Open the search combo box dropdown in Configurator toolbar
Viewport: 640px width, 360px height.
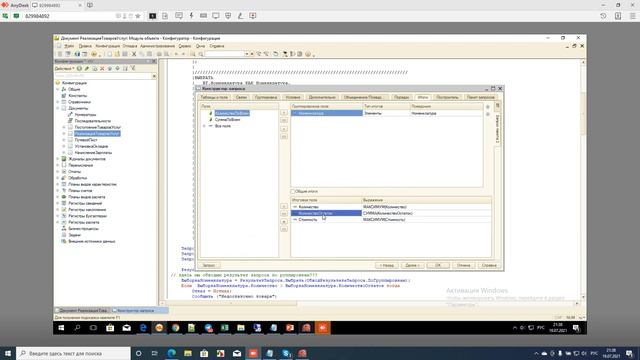click(x=247, y=54)
